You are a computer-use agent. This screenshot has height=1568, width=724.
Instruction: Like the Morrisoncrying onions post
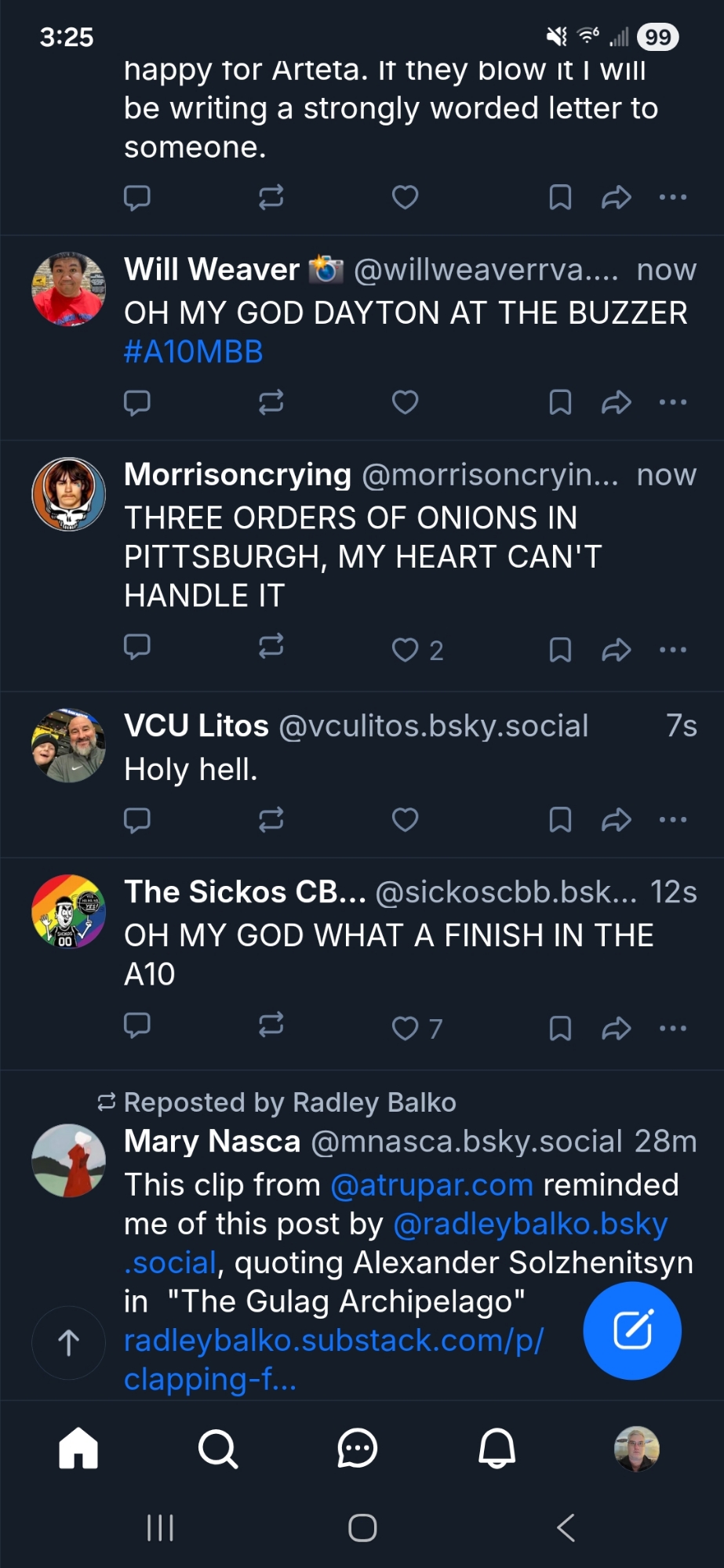(405, 650)
